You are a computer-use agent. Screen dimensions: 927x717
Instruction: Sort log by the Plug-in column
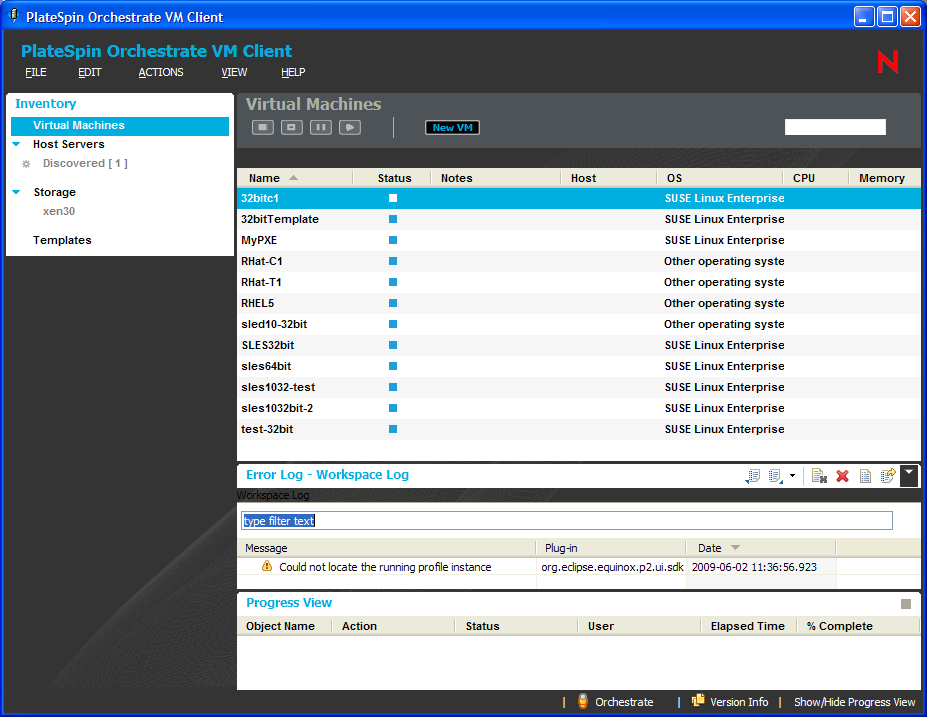(611, 548)
